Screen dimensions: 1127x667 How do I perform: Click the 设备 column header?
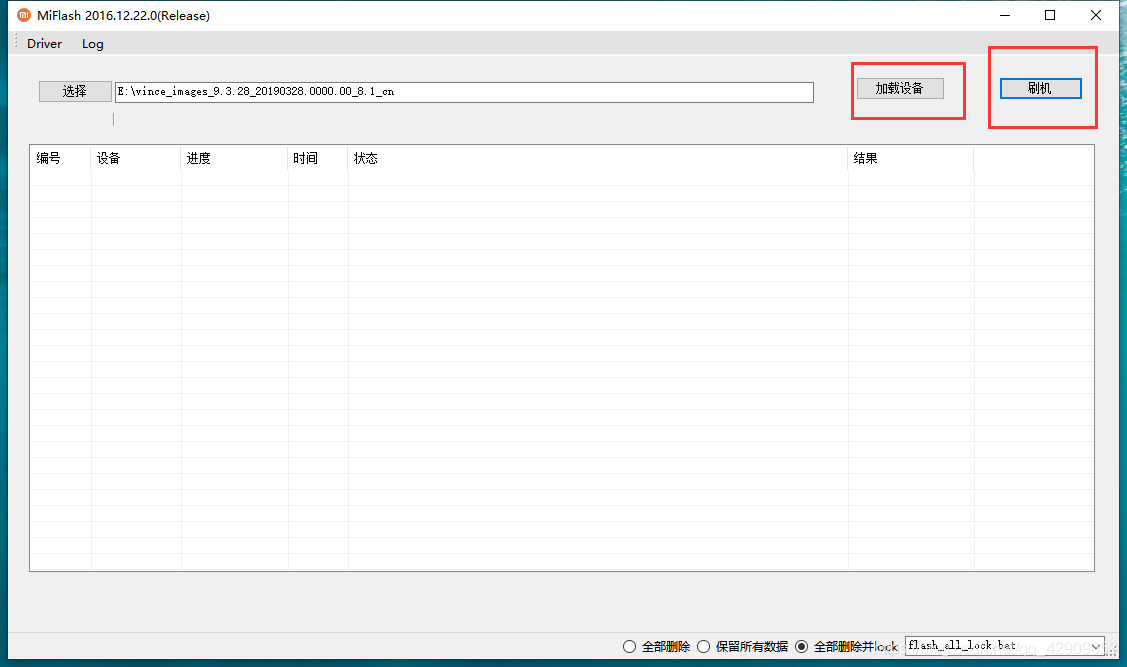[136, 158]
